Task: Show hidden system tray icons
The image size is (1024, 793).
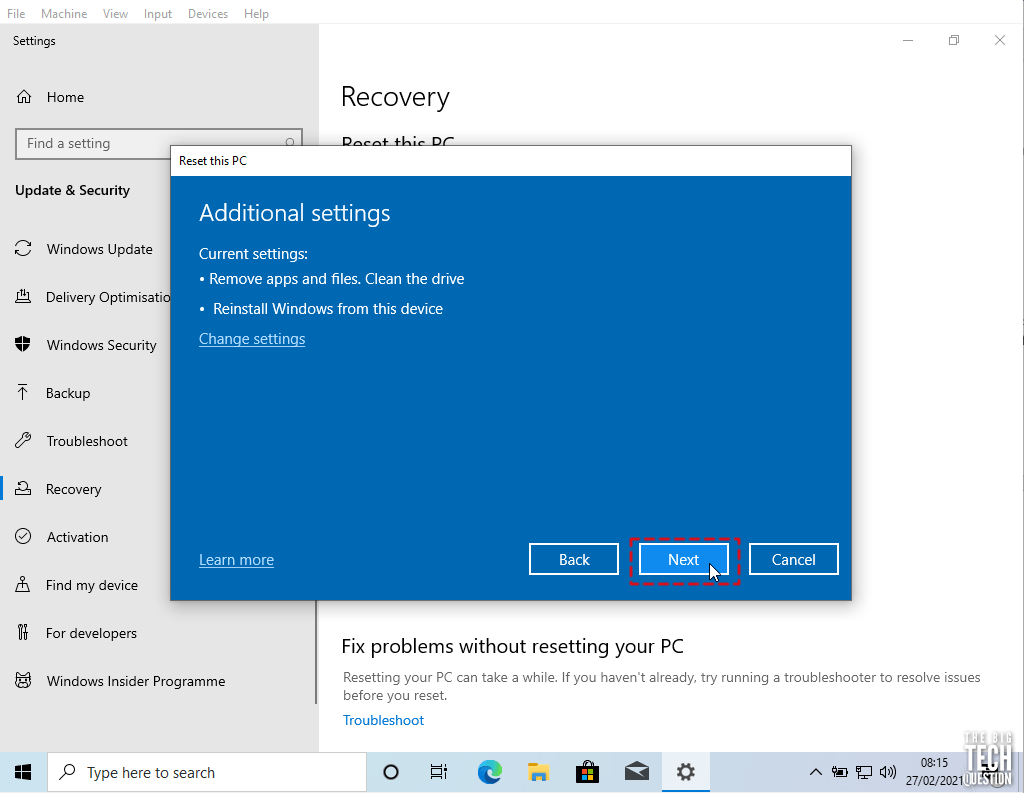Action: (x=816, y=772)
